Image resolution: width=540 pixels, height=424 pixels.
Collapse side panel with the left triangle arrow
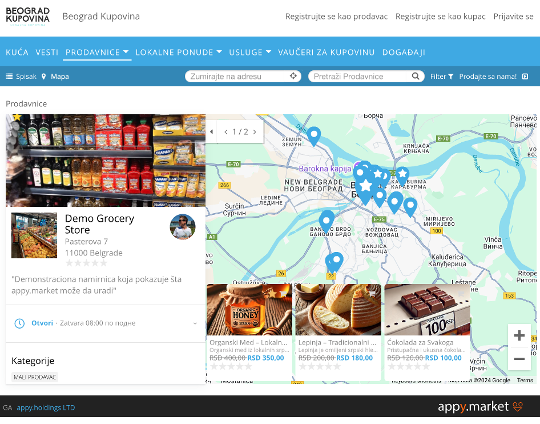[x=211, y=132]
